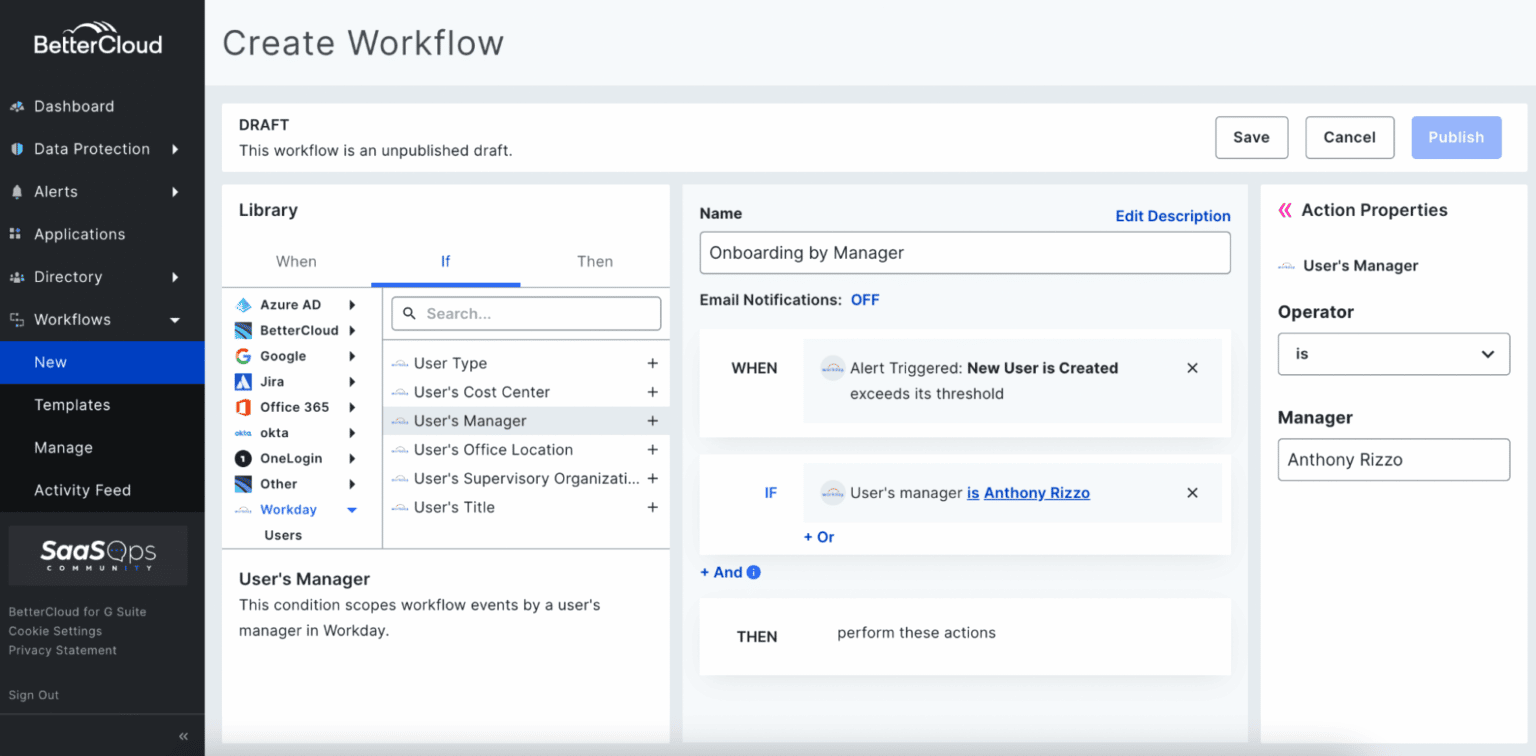
Task: Switch to the Then library tab
Action: point(595,262)
